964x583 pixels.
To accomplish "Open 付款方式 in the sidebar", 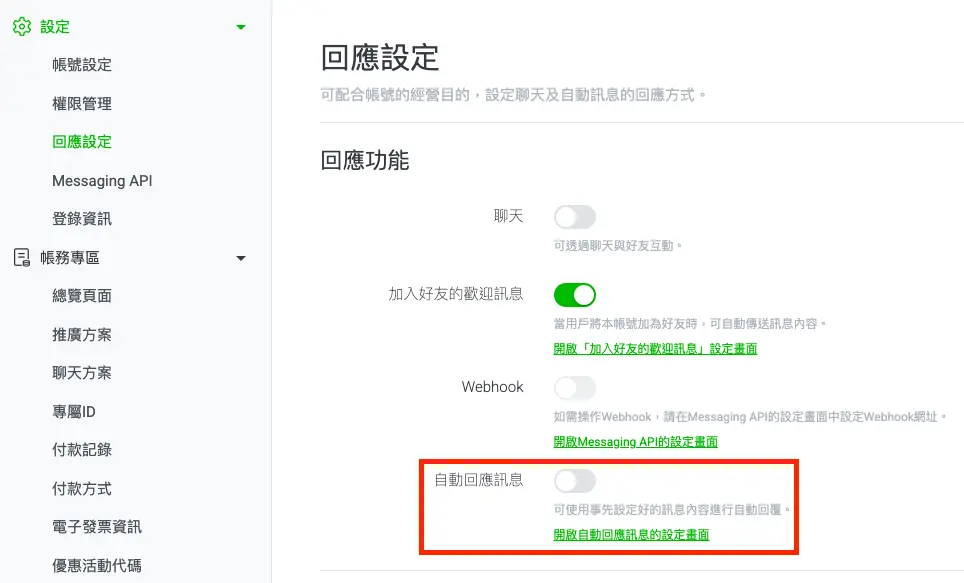I will [x=82, y=489].
